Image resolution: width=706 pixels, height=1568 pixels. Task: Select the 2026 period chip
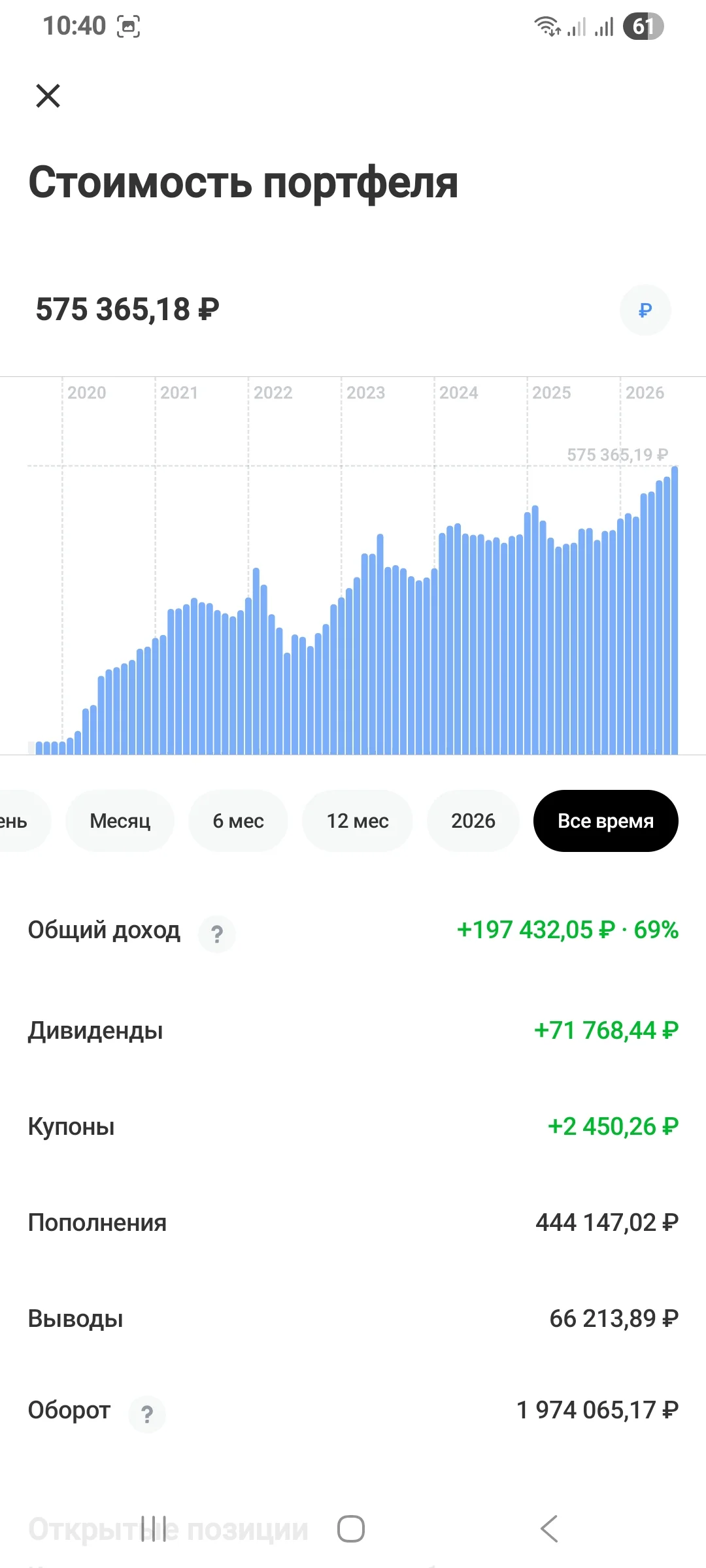tap(473, 821)
